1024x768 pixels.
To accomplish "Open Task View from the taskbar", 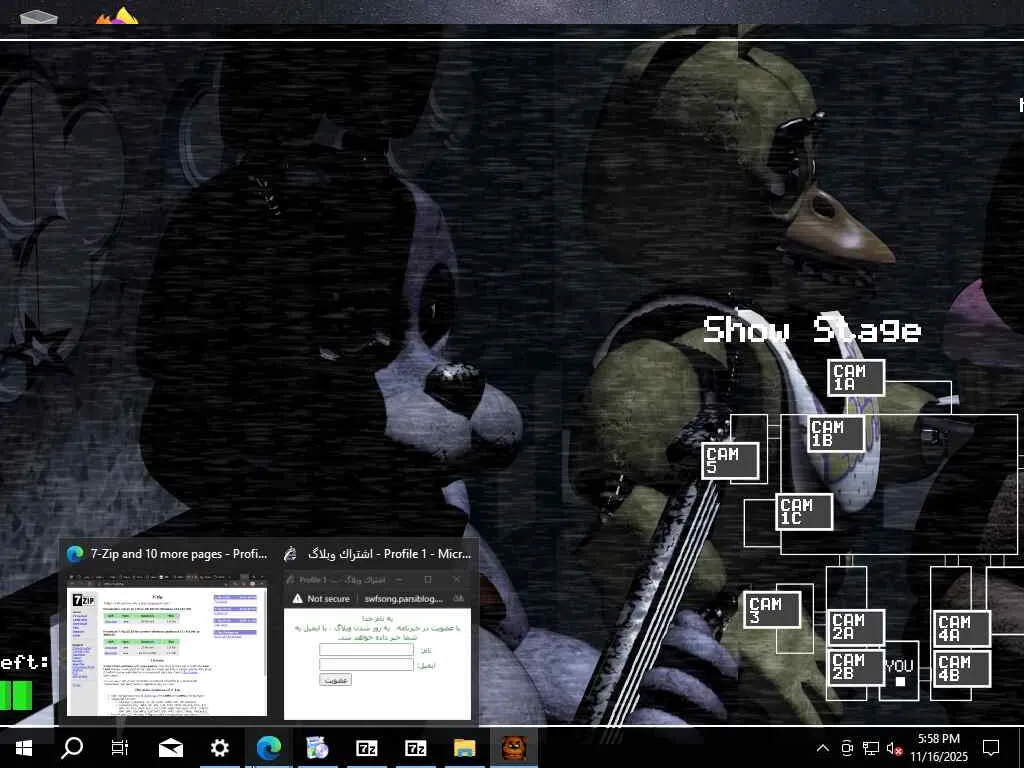I will coord(120,748).
